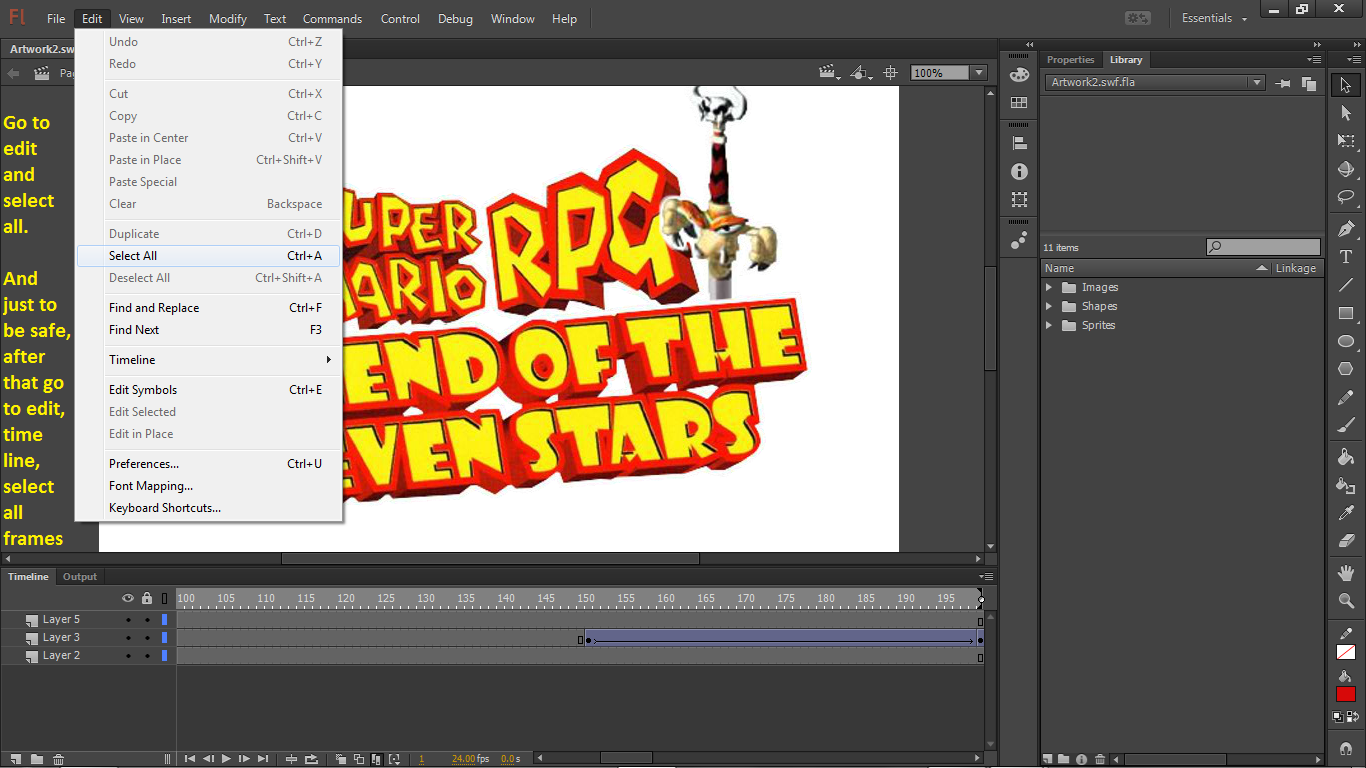Select the Brush tool
The image size is (1366, 768).
[1346, 426]
